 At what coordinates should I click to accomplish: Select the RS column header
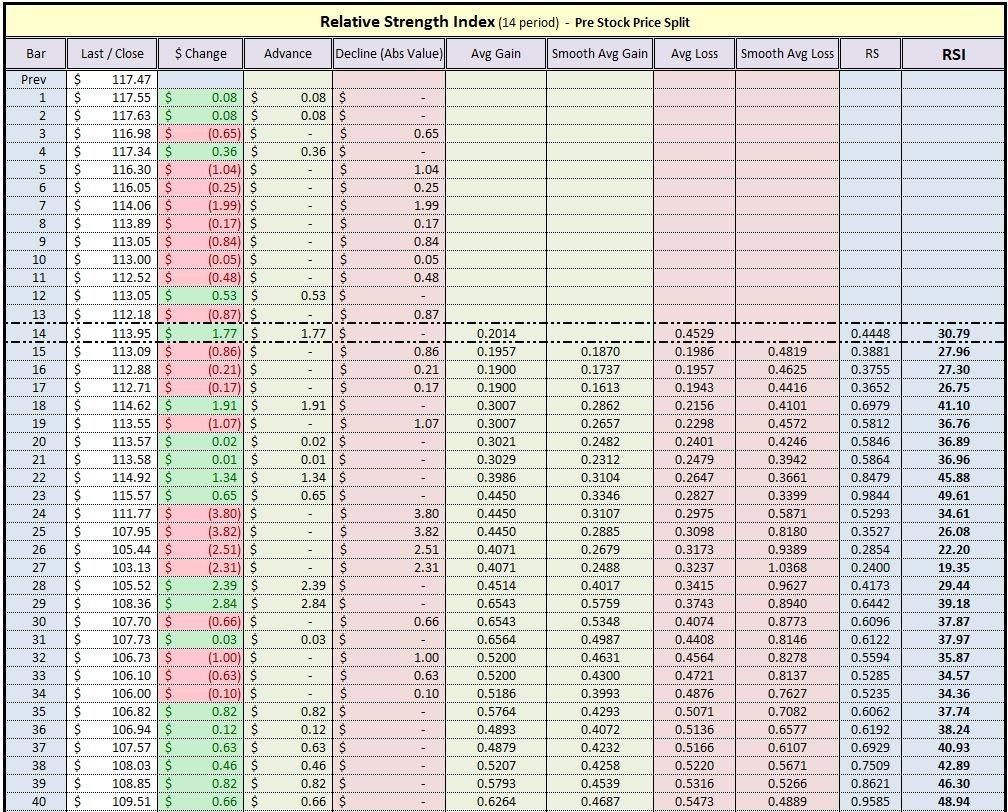tap(871, 54)
